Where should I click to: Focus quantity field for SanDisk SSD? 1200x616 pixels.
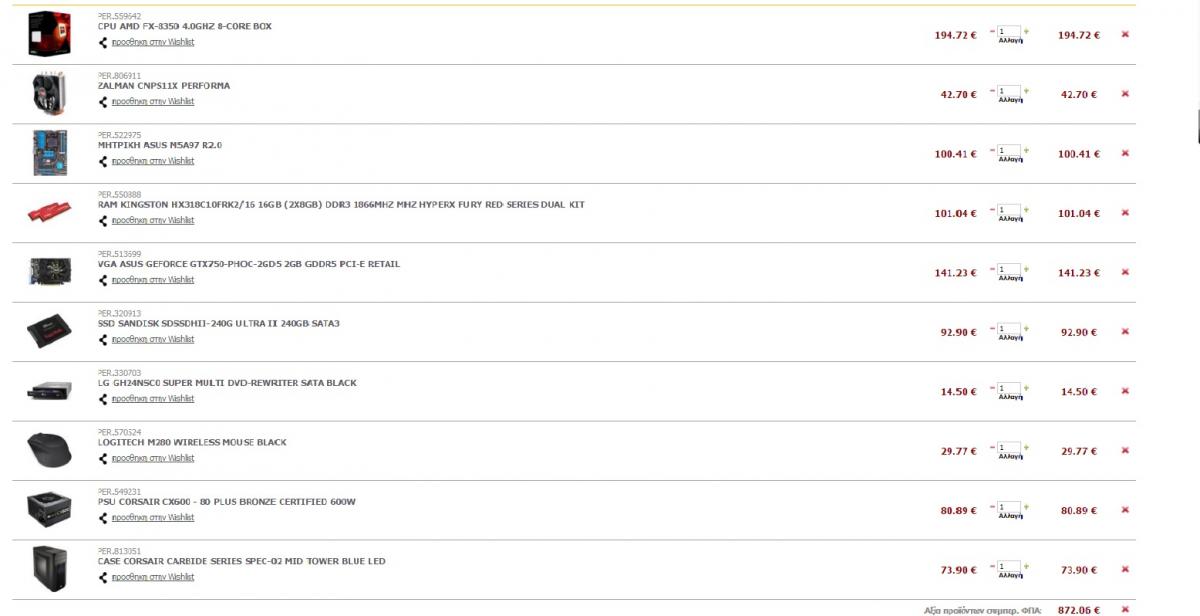[1009, 329]
